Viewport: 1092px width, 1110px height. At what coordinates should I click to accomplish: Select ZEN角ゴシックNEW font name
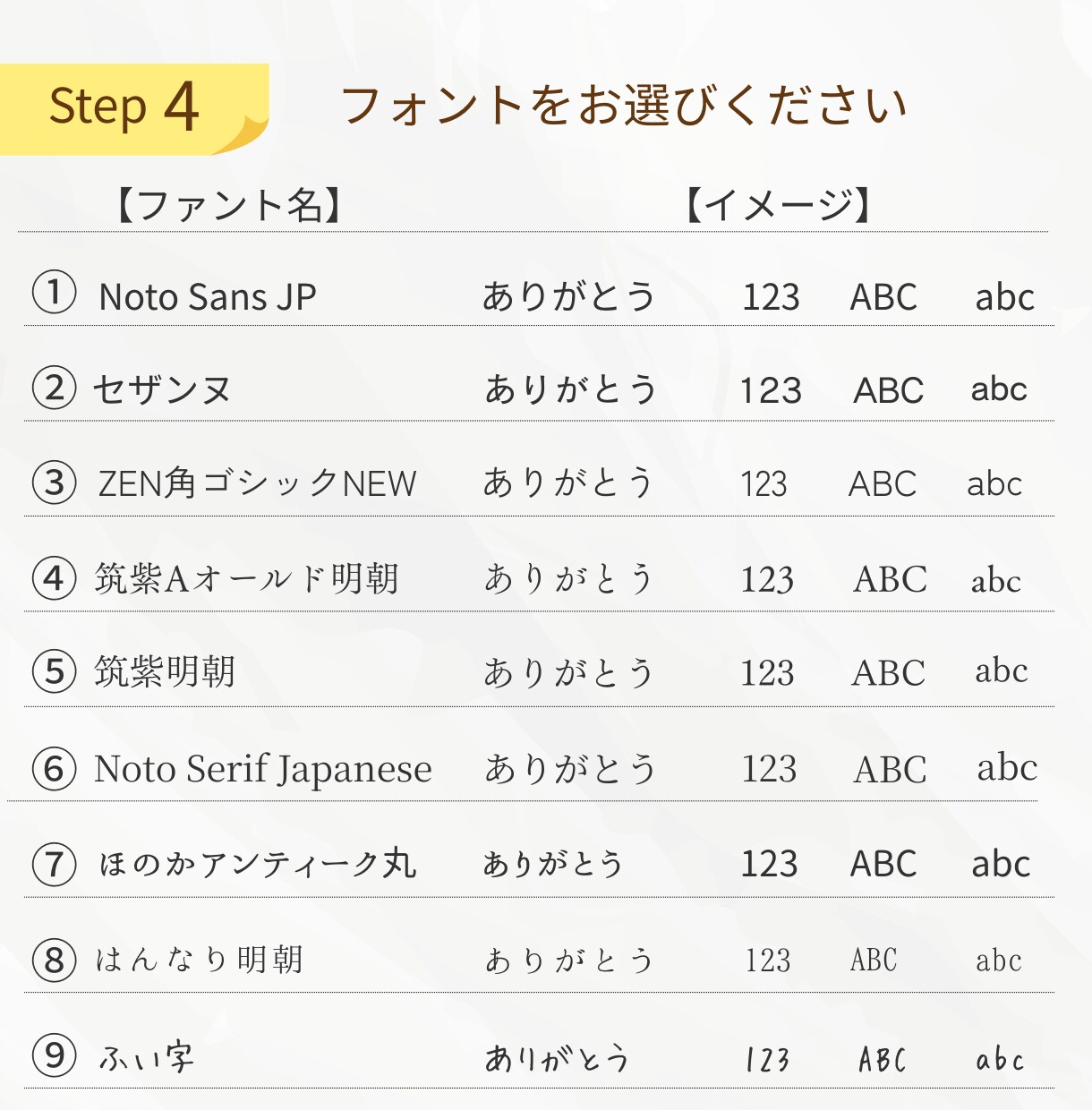[257, 483]
